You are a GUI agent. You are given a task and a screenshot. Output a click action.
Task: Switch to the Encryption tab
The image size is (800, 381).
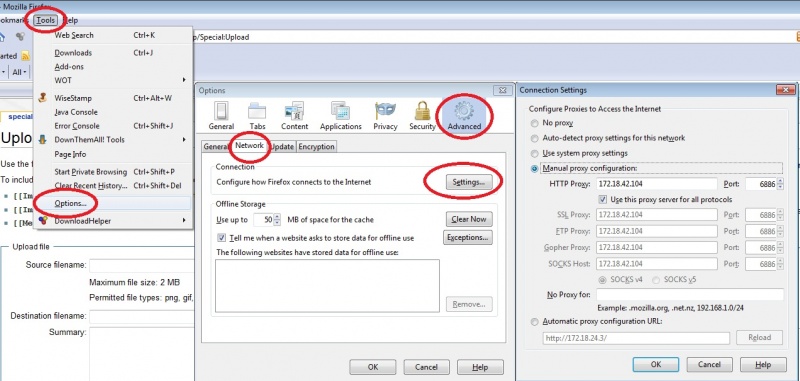pyautogui.click(x=316, y=146)
